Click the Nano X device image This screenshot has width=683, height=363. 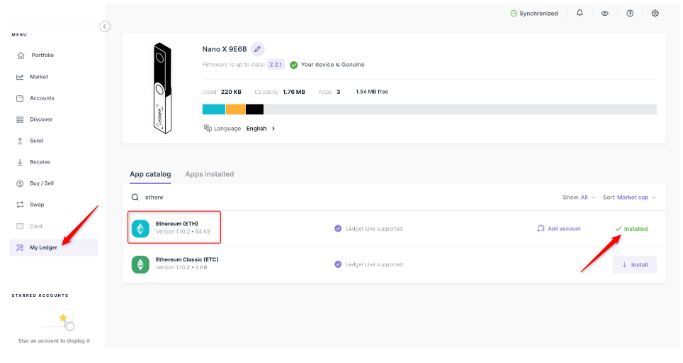pyautogui.click(x=162, y=88)
